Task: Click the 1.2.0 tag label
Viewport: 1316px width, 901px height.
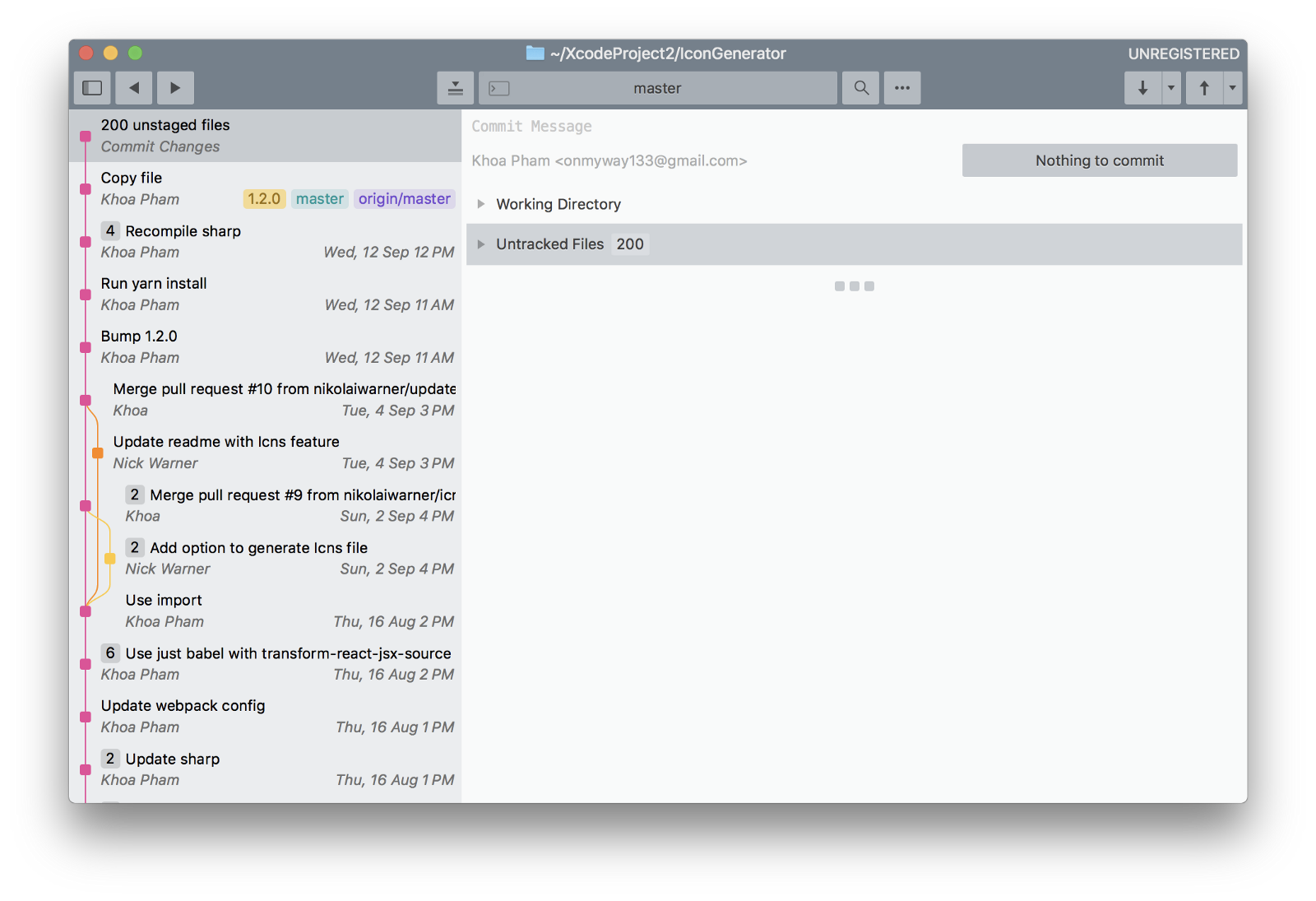Action: (264, 199)
